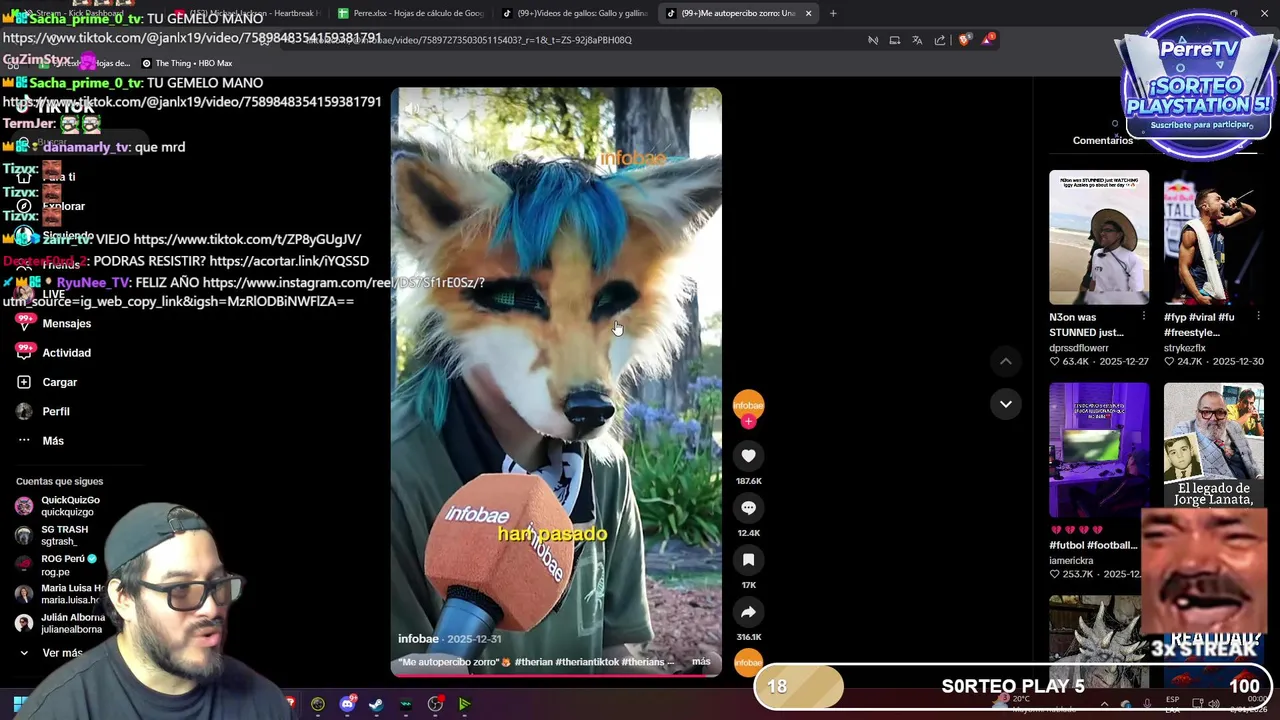Like the infobae fox video

(x=748, y=456)
